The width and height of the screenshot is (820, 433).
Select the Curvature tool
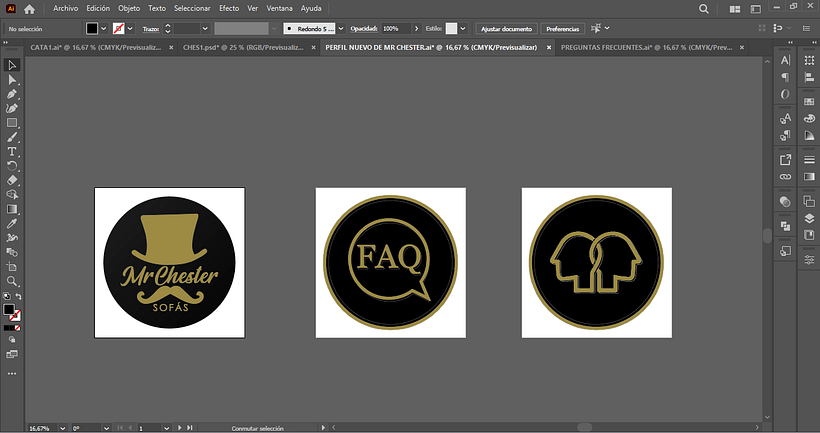[12, 108]
